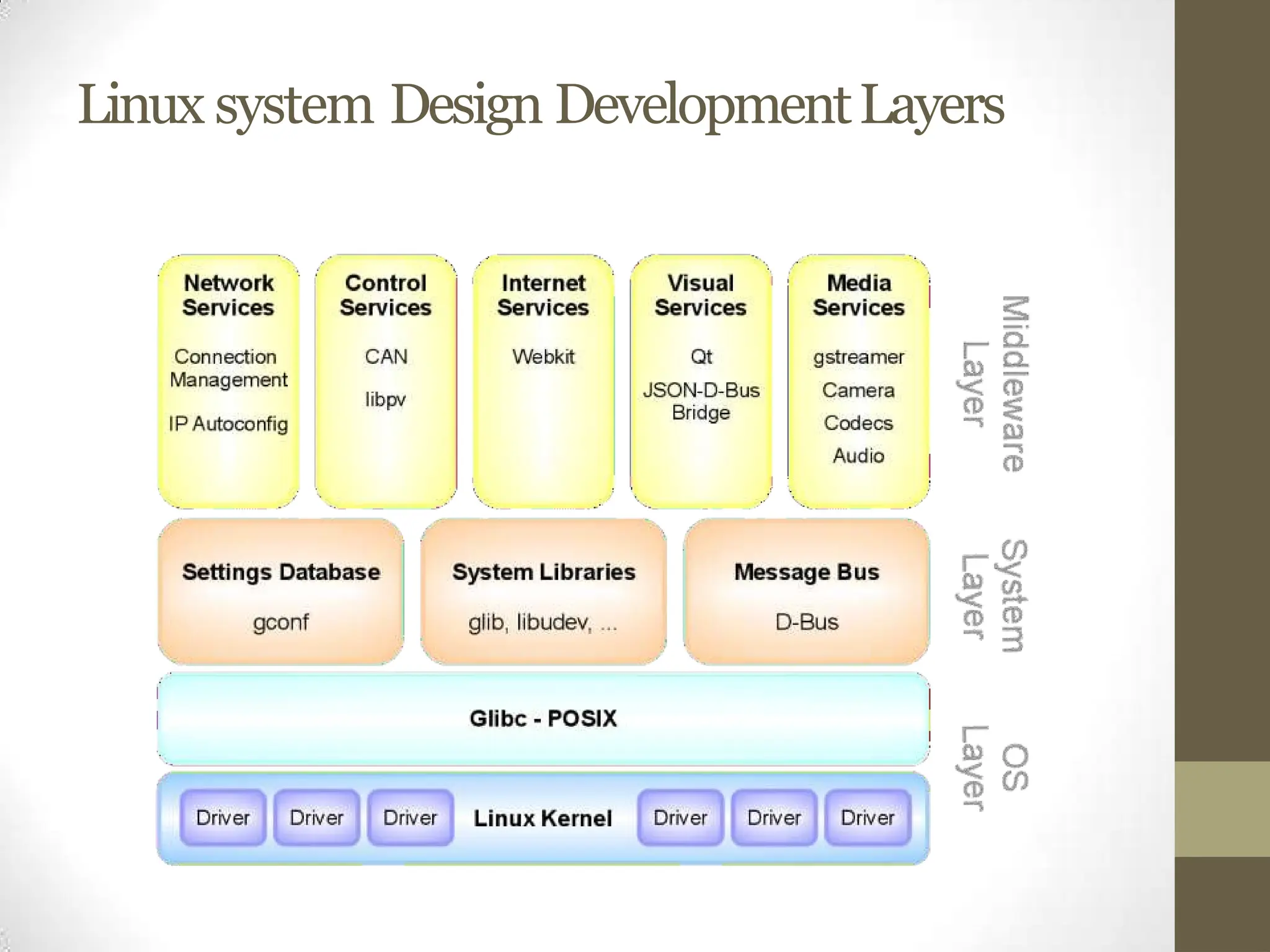Image resolution: width=1270 pixels, height=952 pixels.
Task: Click the Middleware Layer vertical label
Action: coord(993,383)
